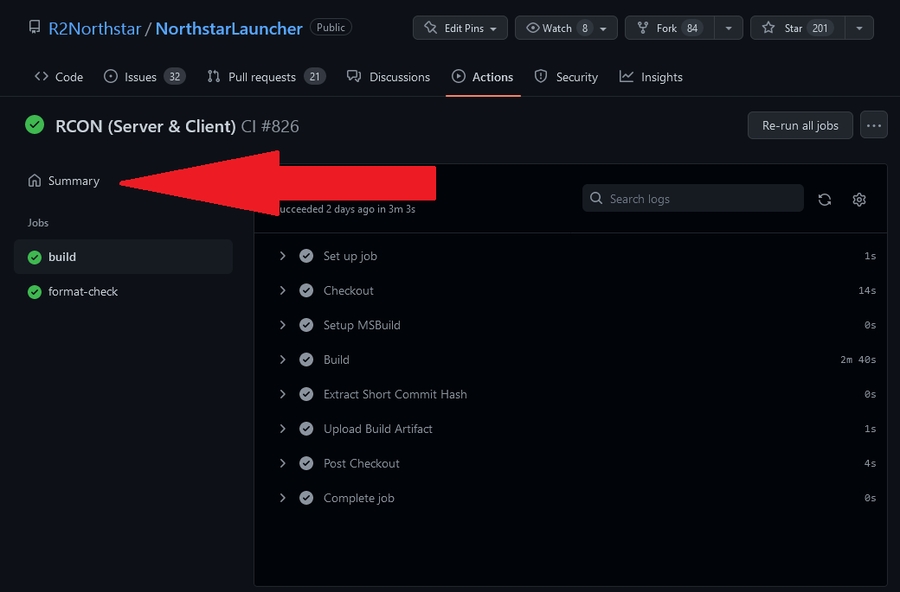
Task: Click the green success icon beside build job
Action: coord(35,257)
